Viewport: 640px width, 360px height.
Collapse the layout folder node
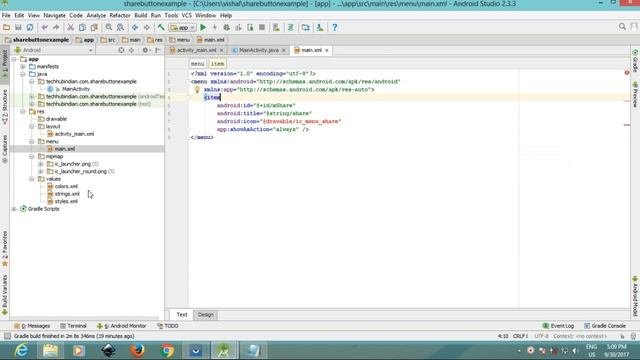[x=32, y=127]
